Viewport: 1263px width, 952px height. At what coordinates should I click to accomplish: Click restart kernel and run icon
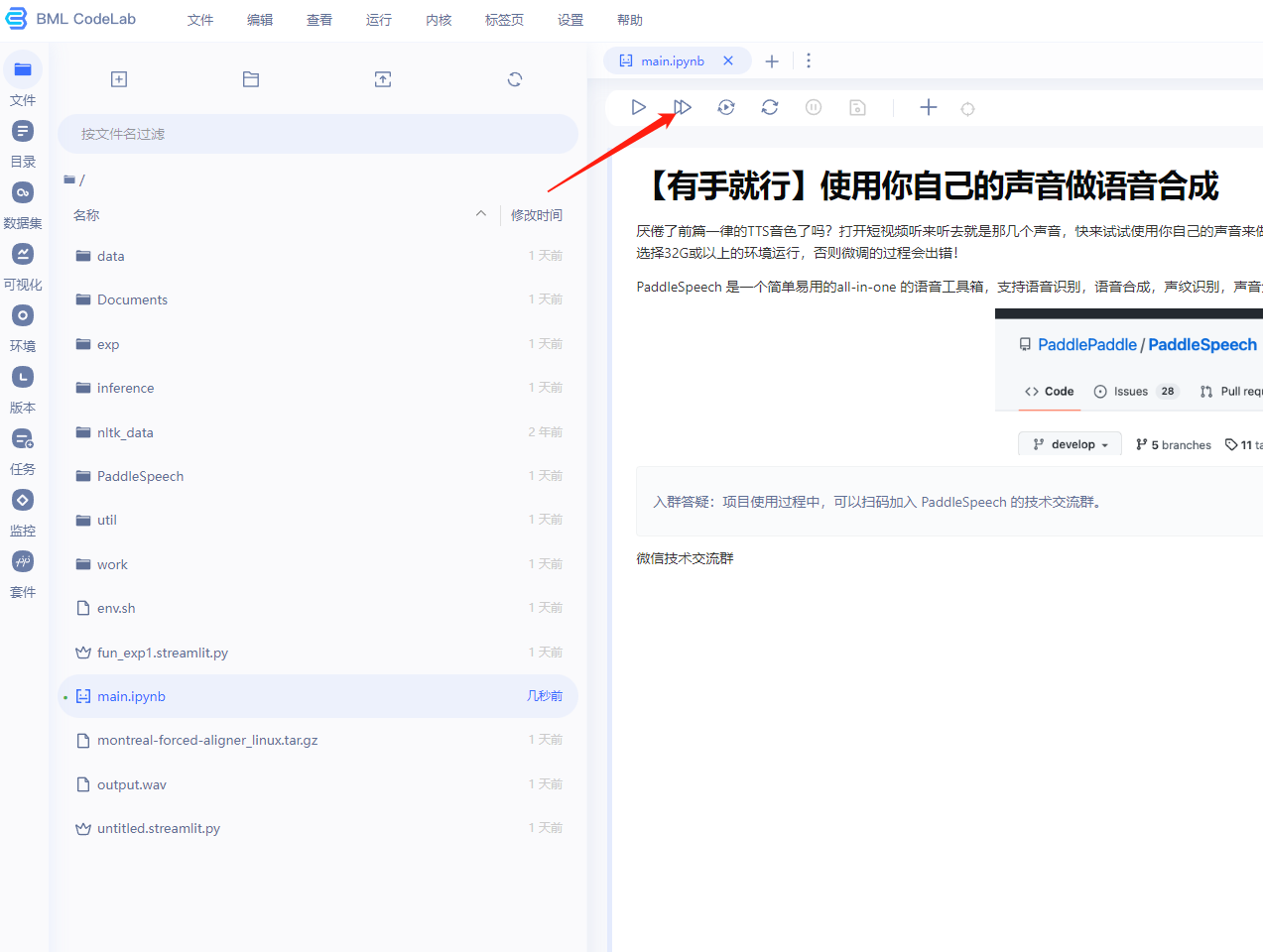click(726, 107)
